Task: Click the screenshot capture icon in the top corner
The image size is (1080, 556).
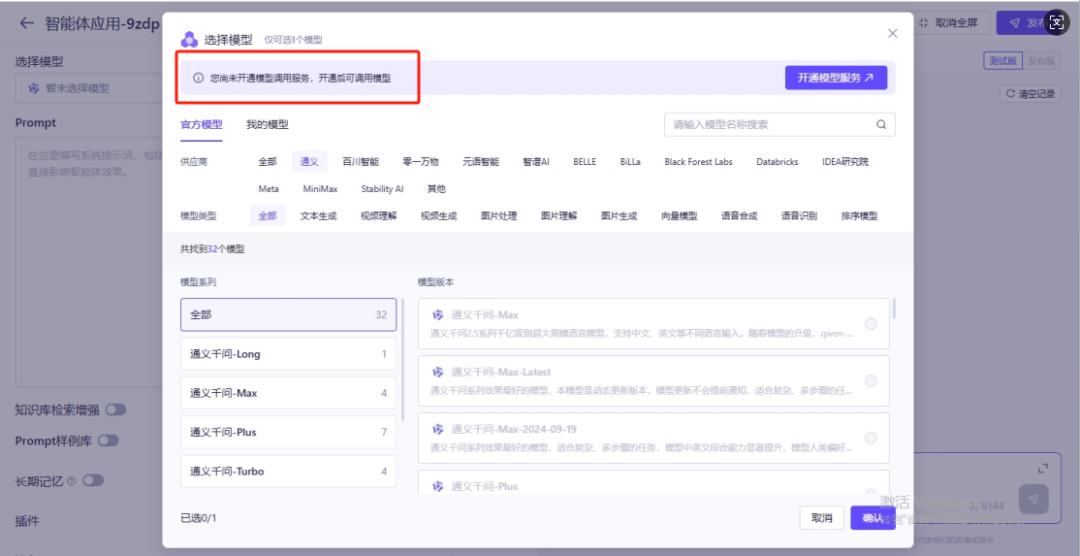Action: [1057, 22]
